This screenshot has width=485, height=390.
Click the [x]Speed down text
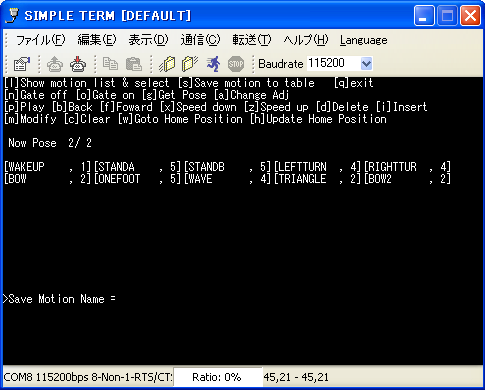pyautogui.click(x=198, y=107)
